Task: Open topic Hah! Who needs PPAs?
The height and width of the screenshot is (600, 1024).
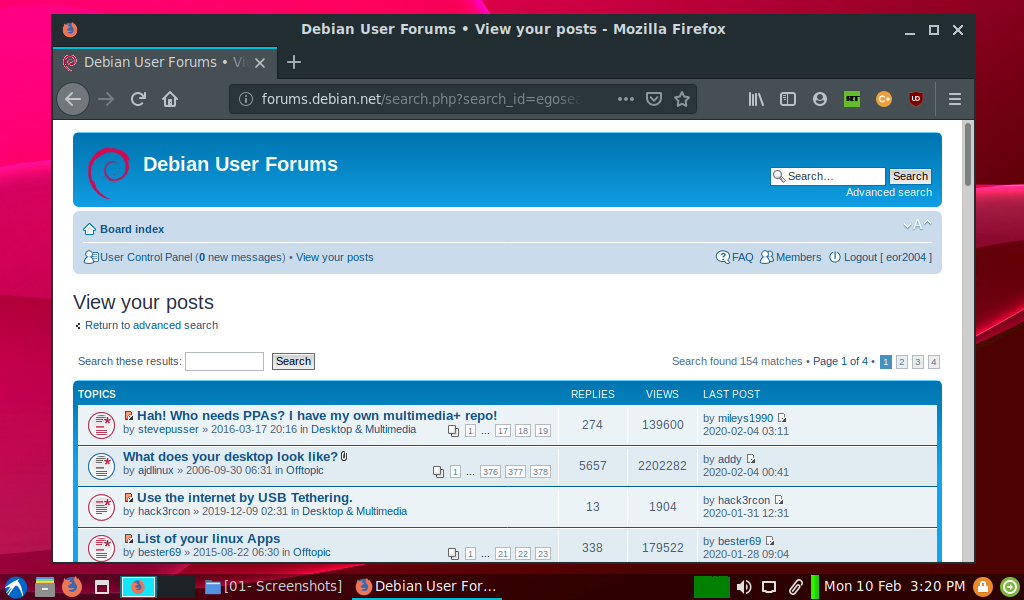Action: tap(317, 416)
